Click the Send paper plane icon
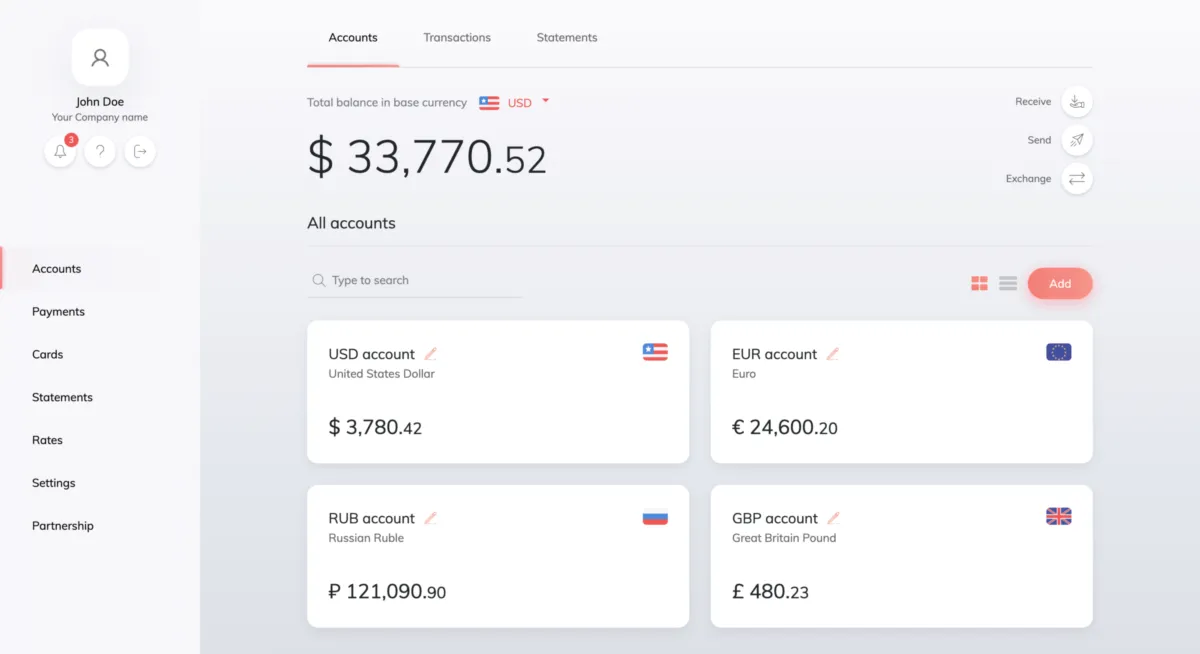Screen dimensions: 1200x654 coord(1077,140)
